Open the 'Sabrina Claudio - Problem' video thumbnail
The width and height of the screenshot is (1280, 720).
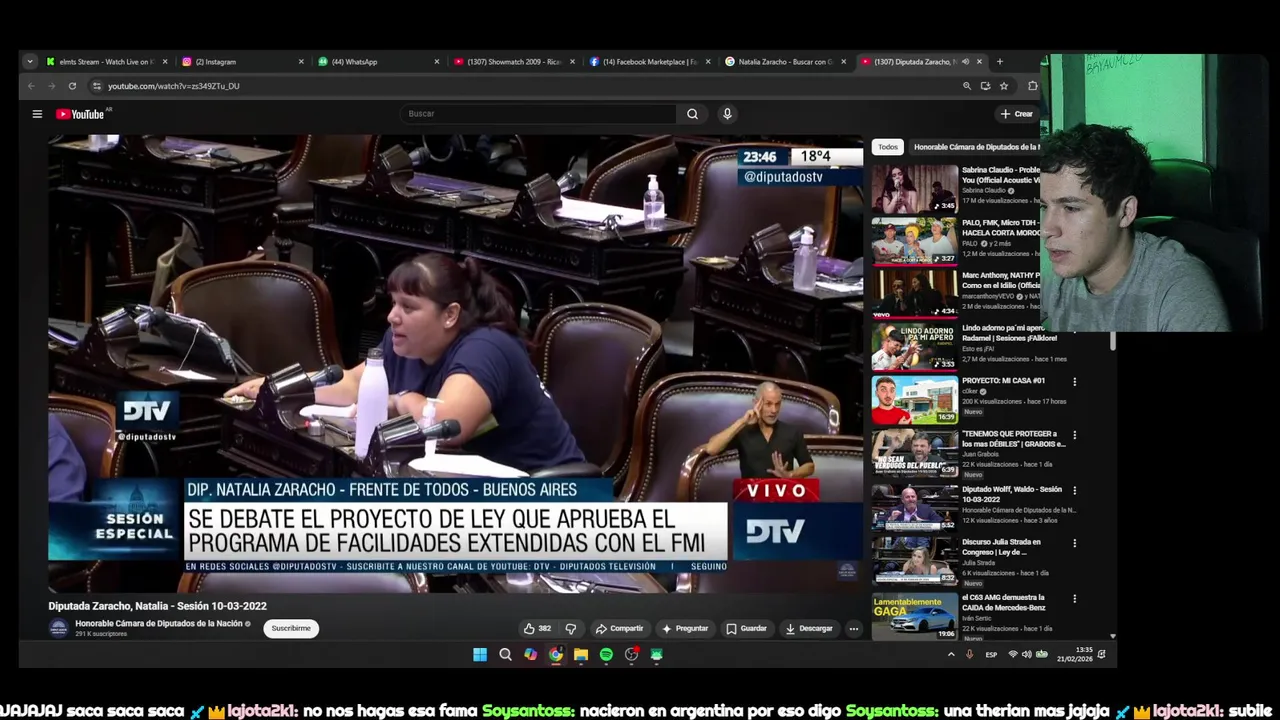(x=914, y=189)
